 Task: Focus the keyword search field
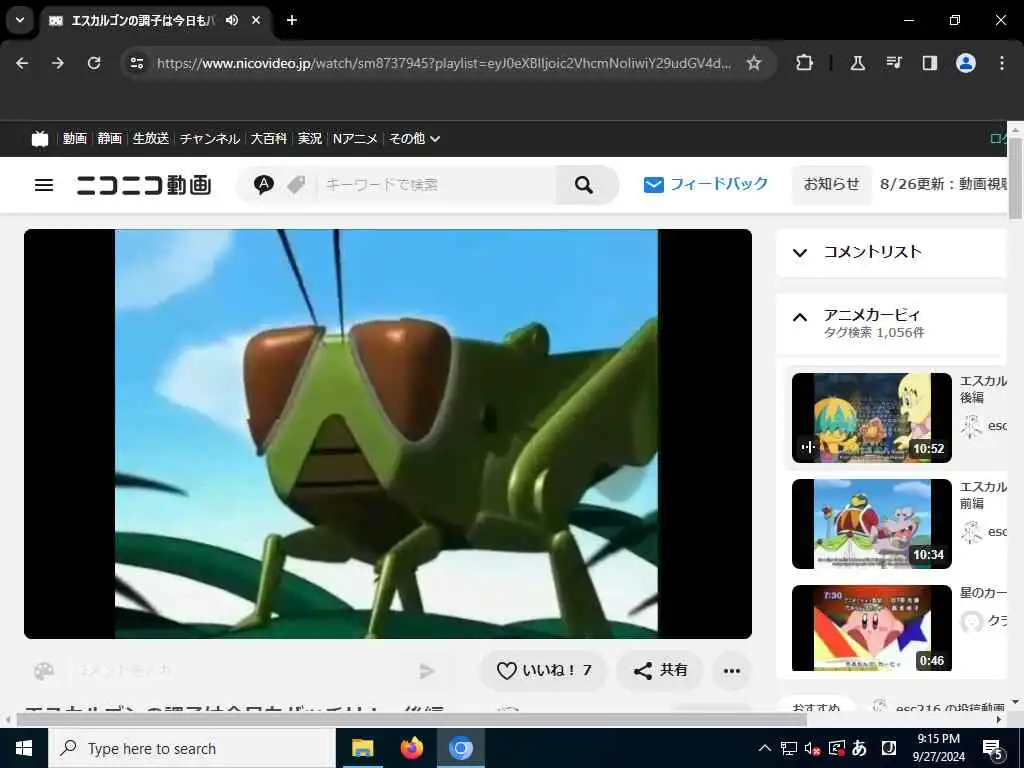[436, 185]
